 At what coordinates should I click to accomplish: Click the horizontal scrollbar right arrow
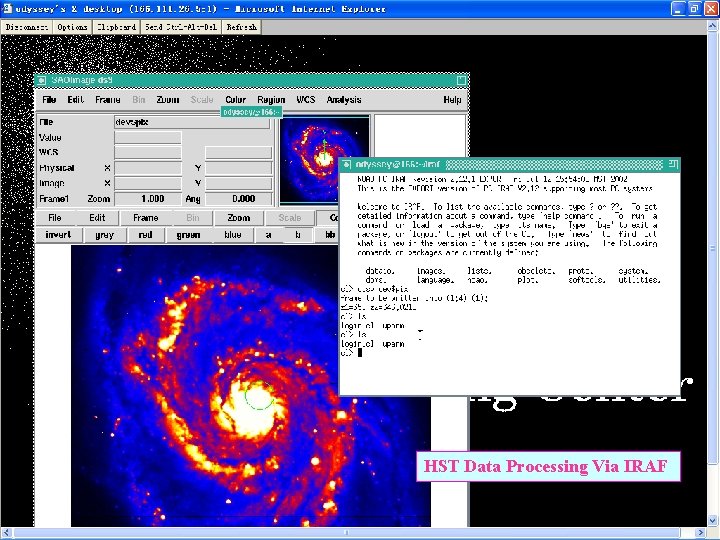701,533
